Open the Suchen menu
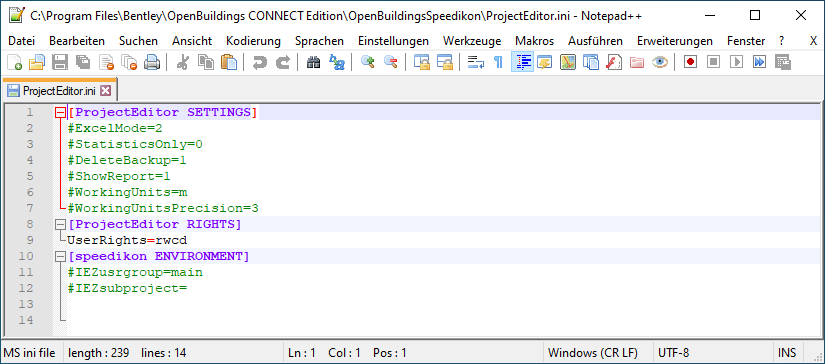Viewport: 825px width, 364px height. point(138,41)
